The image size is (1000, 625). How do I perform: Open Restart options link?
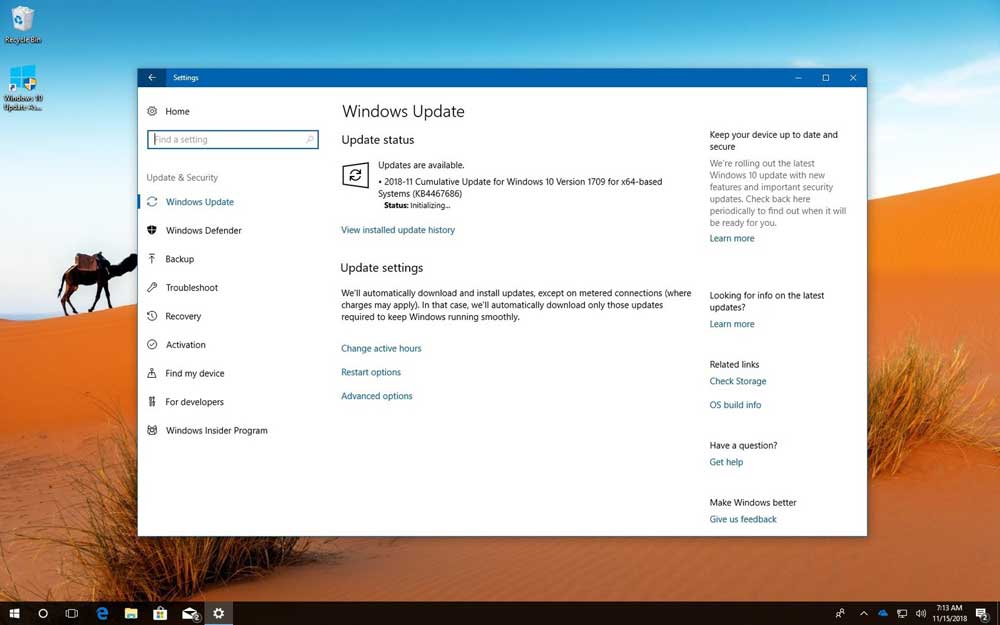click(x=371, y=372)
